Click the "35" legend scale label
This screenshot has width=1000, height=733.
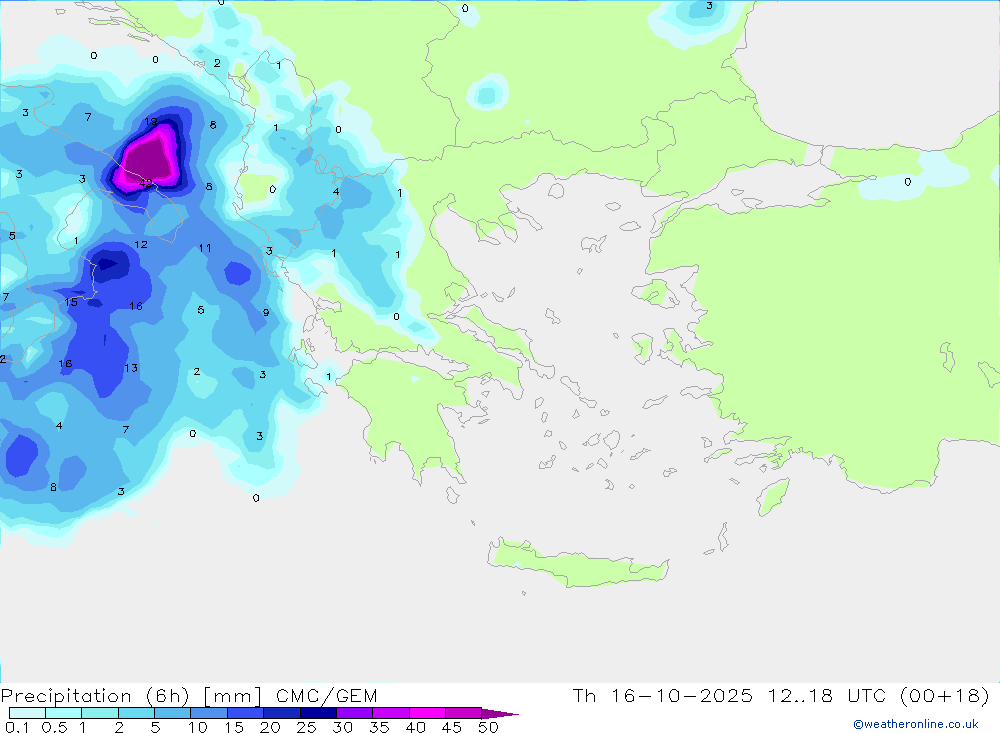click(x=379, y=727)
